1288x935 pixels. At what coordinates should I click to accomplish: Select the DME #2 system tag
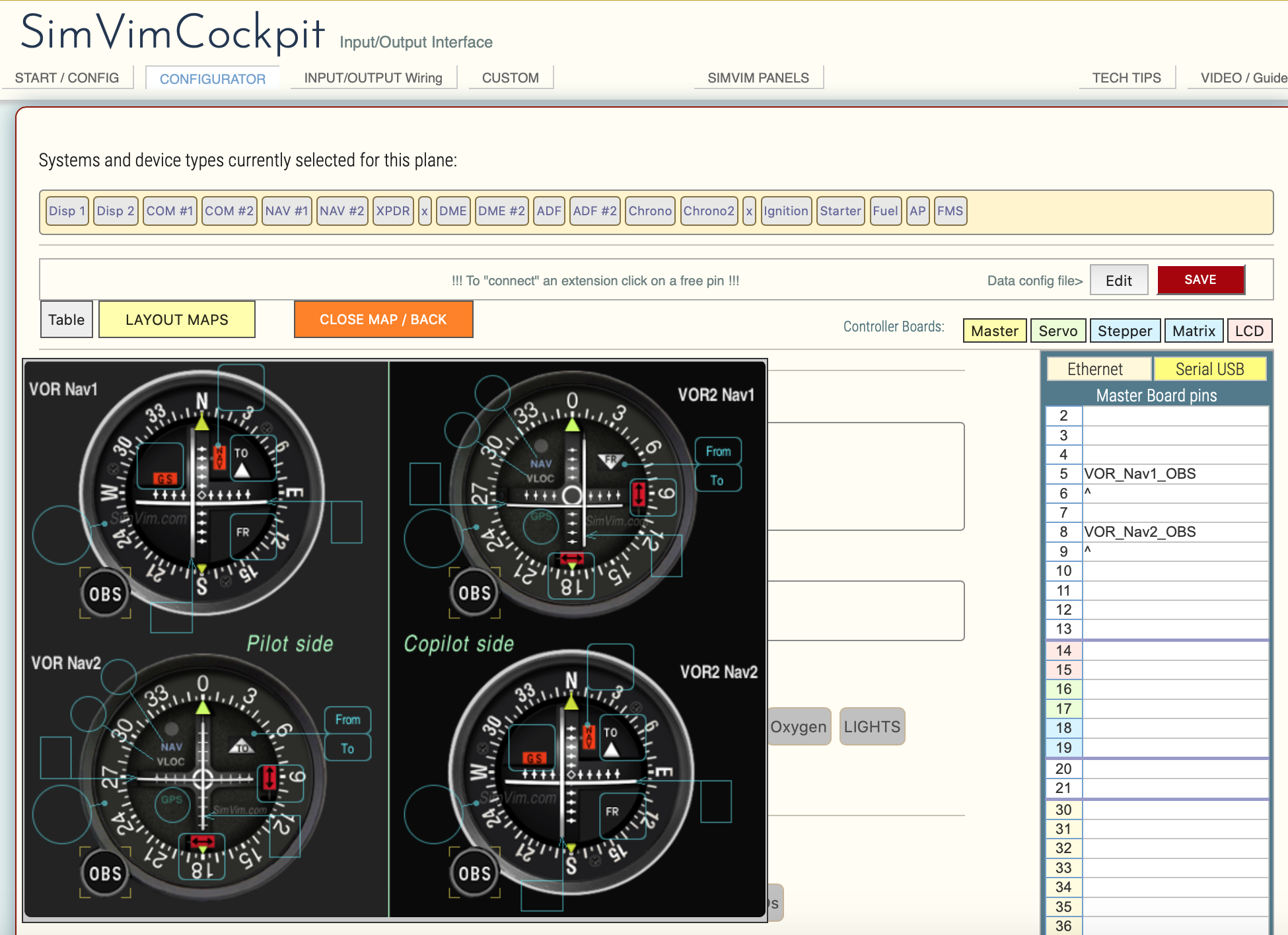coord(501,211)
